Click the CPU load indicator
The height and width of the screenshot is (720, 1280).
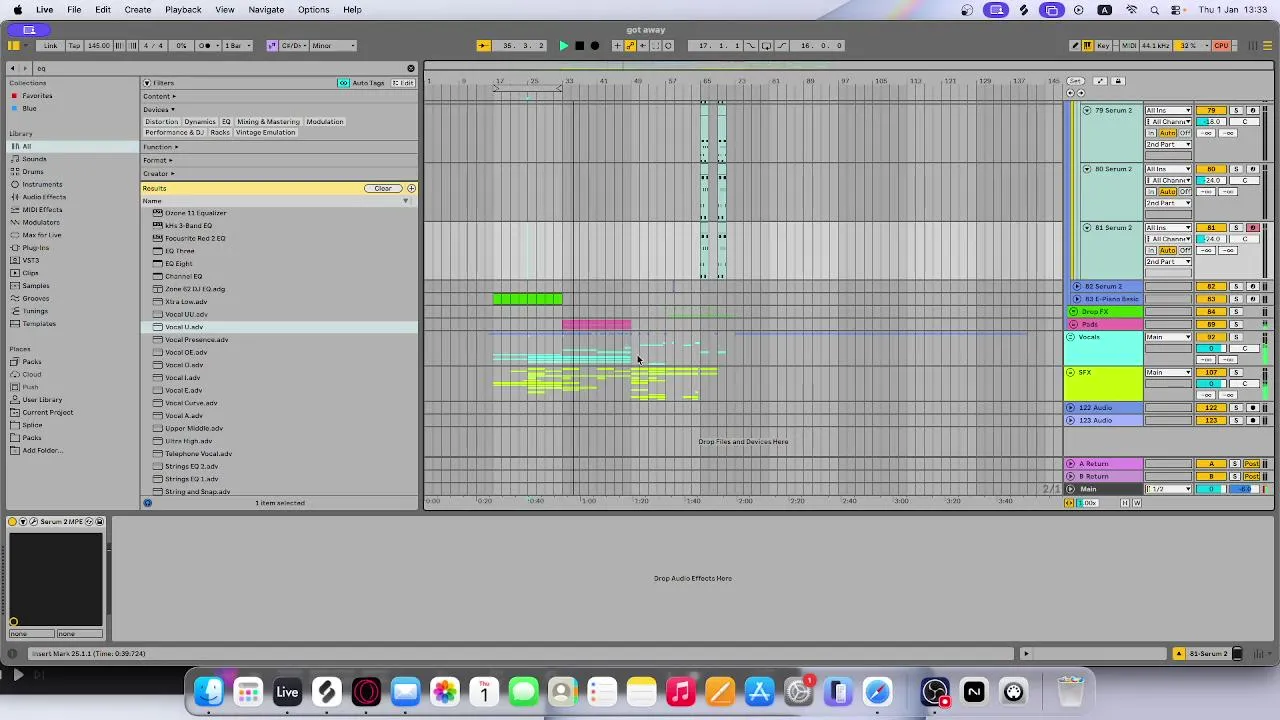[1221, 45]
